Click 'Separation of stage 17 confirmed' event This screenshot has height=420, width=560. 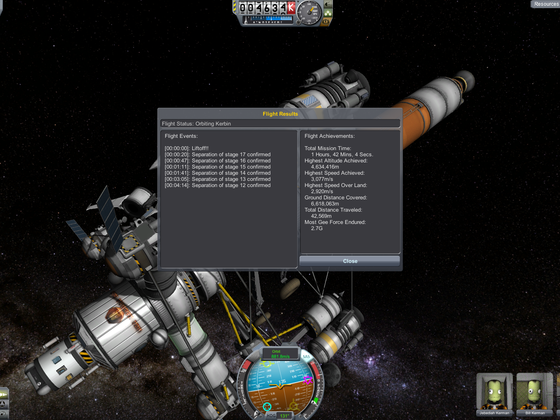click(218, 155)
